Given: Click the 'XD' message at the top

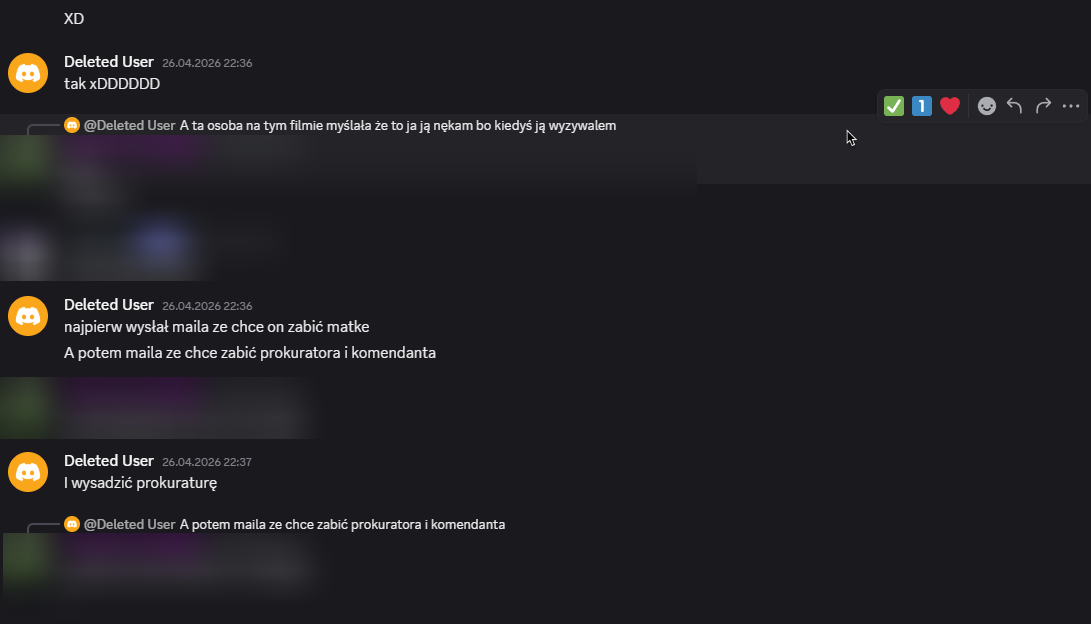Looking at the screenshot, I should (74, 19).
